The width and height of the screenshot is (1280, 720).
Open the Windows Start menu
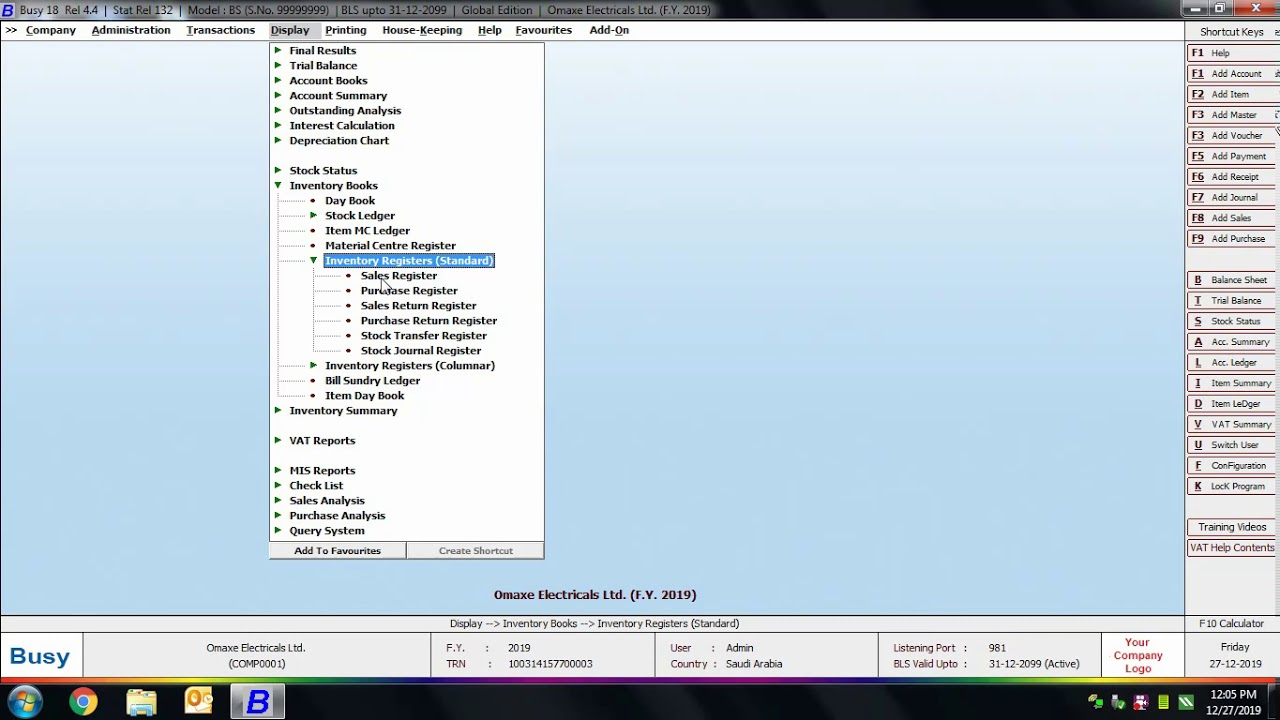25,701
